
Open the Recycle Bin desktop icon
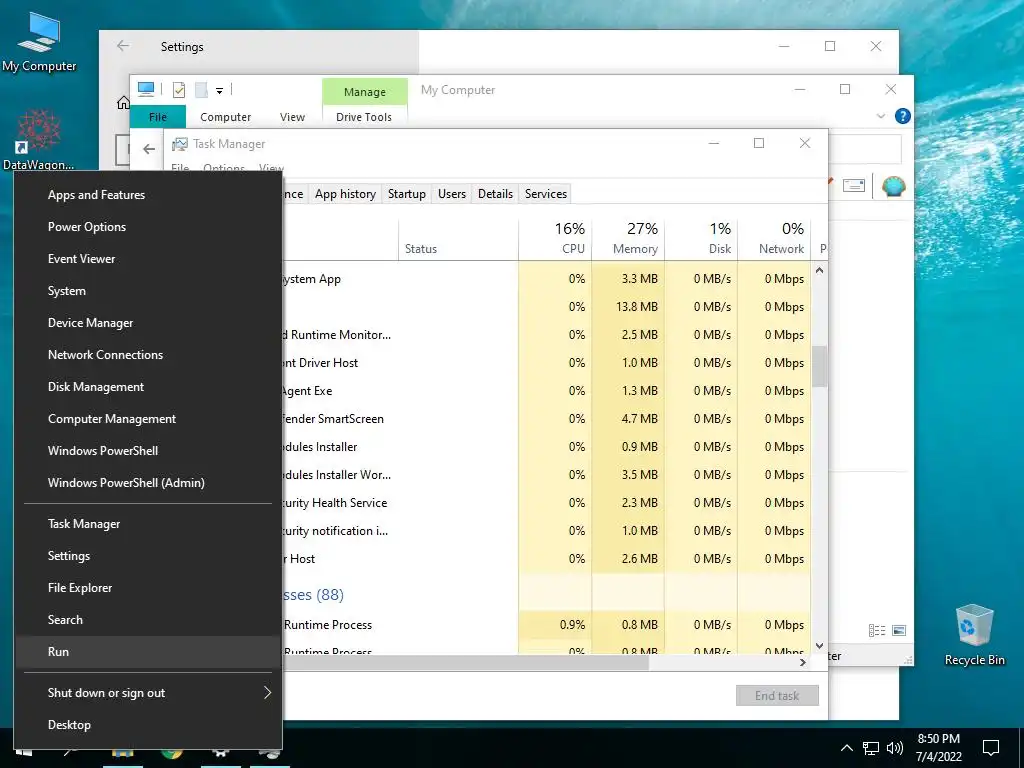pyautogui.click(x=974, y=635)
